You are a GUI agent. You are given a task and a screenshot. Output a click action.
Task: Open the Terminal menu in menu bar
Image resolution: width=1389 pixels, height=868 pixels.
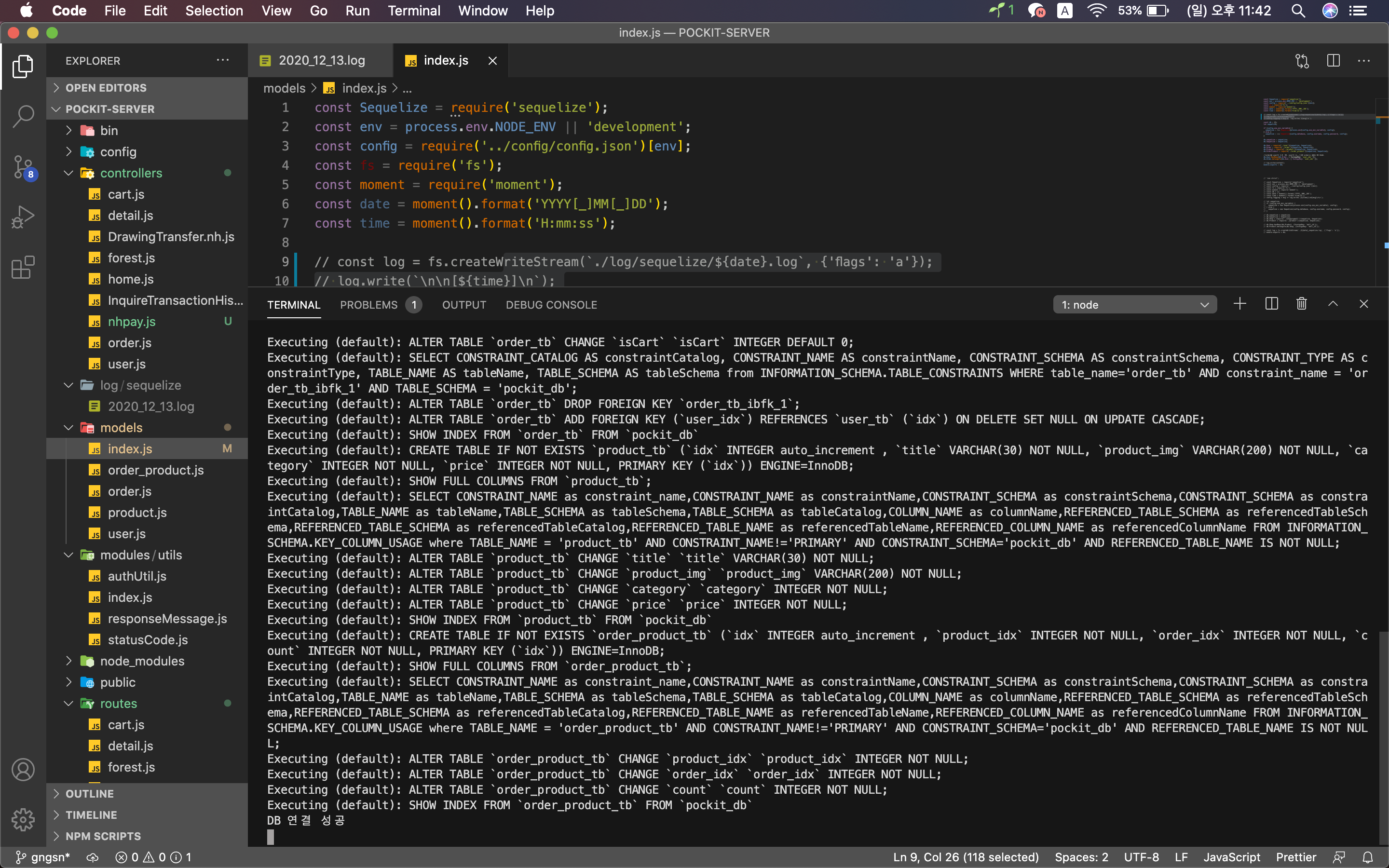coord(413,11)
